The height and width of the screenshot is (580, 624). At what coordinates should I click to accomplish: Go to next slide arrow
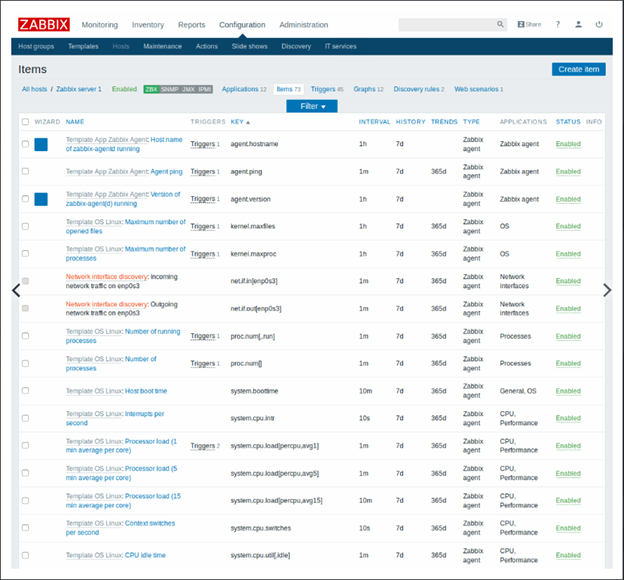(x=607, y=290)
